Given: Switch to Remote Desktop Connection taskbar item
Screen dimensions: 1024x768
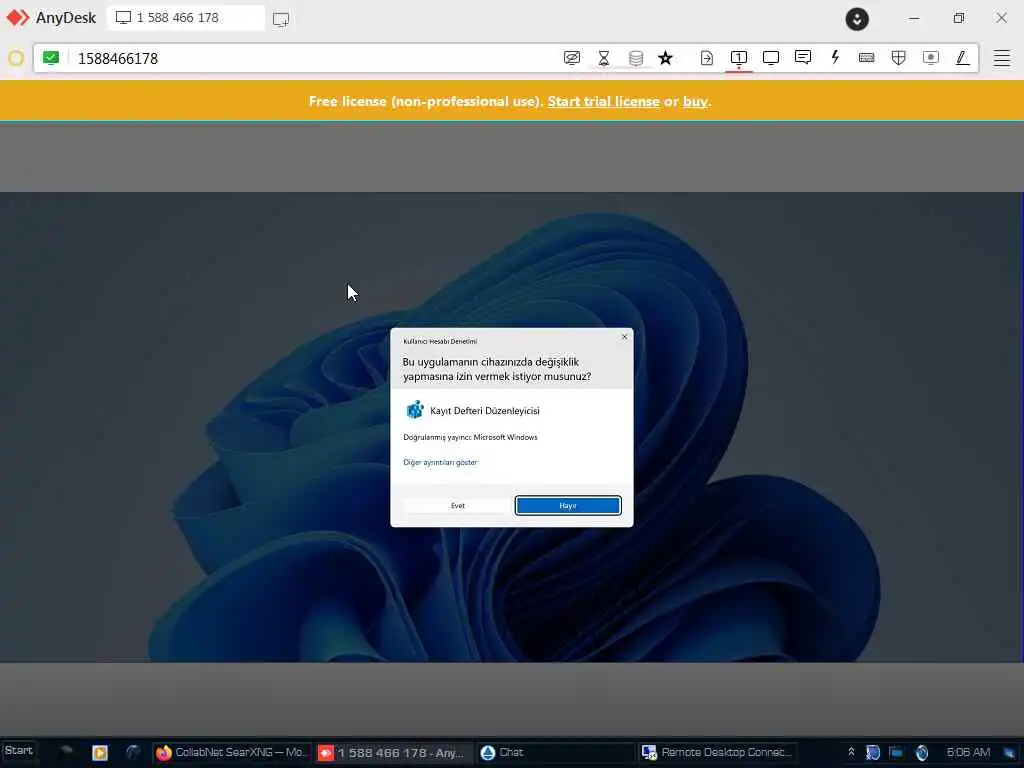Looking at the screenshot, I should pos(716,752).
